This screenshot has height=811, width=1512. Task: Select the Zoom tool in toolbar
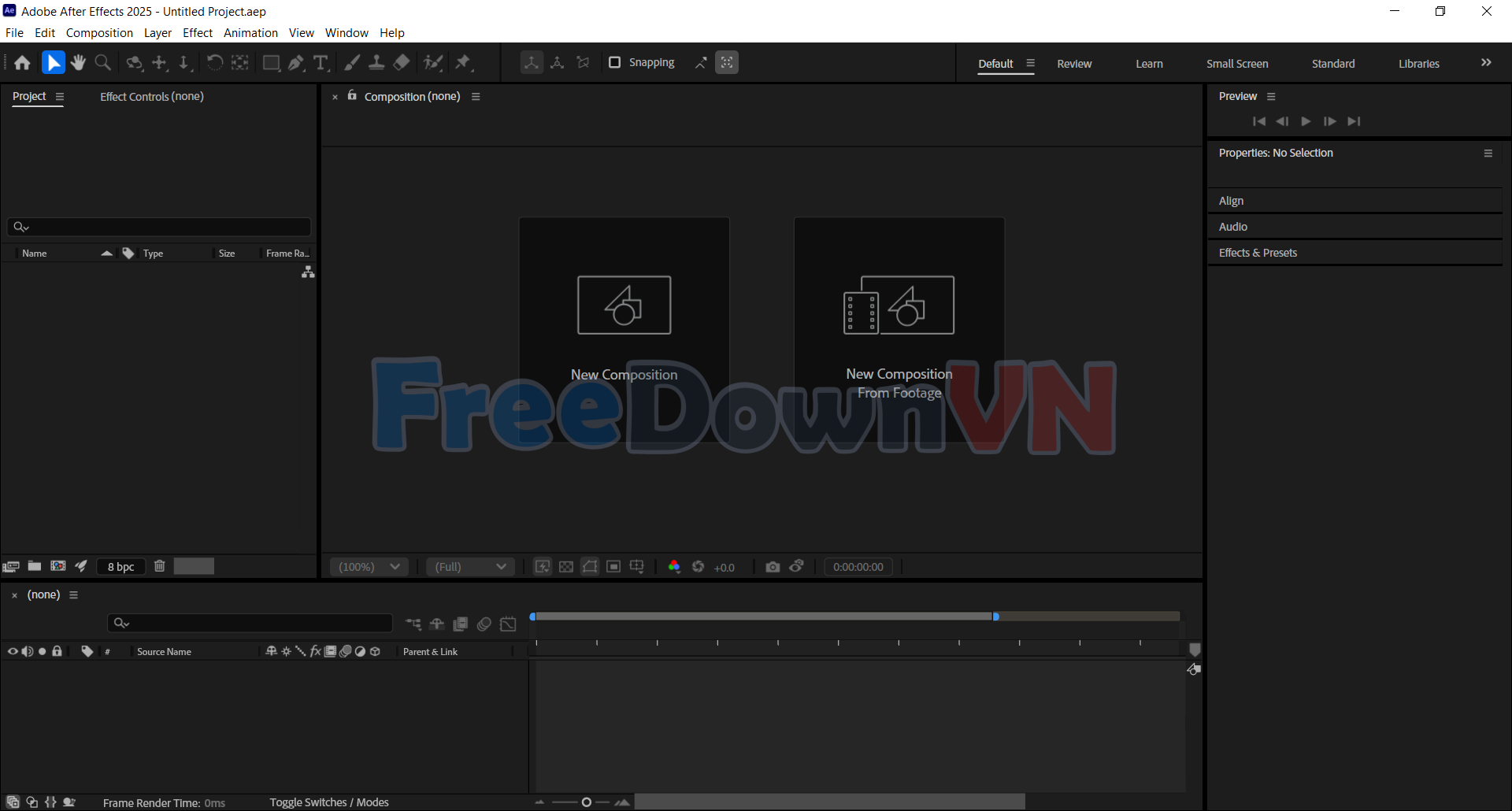pyautogui.click(x=102, y=63)
